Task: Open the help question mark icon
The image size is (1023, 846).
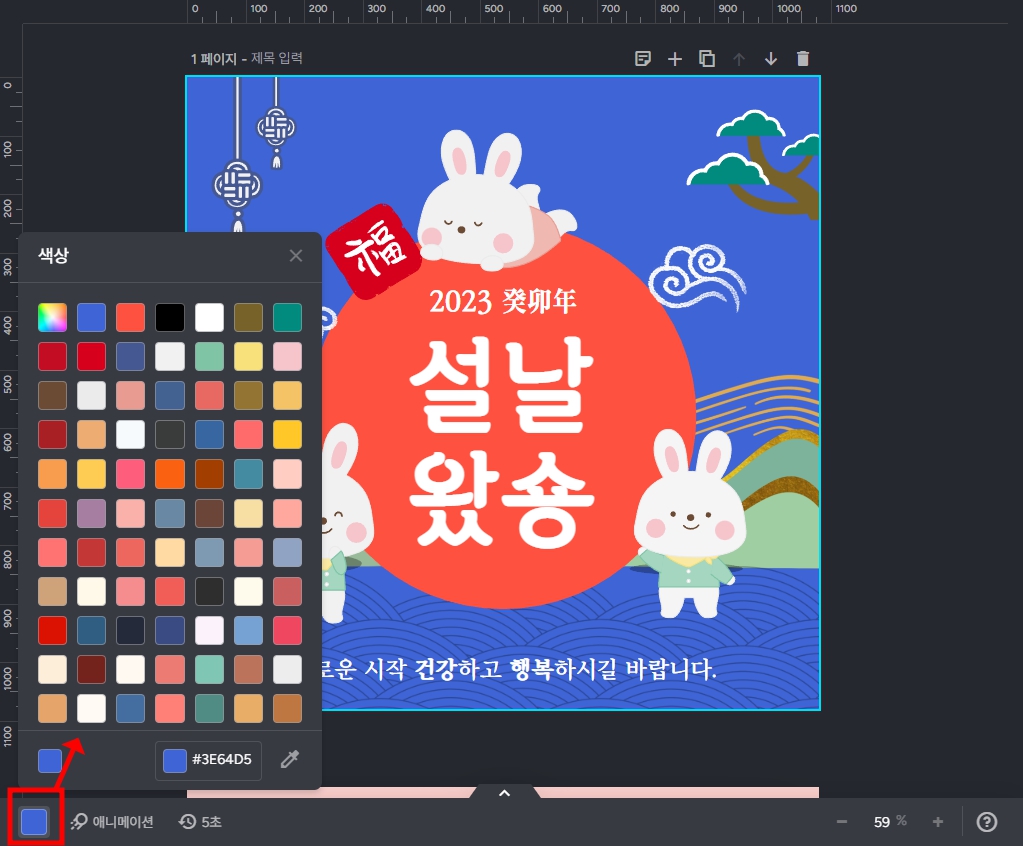Action: (987, 822)
